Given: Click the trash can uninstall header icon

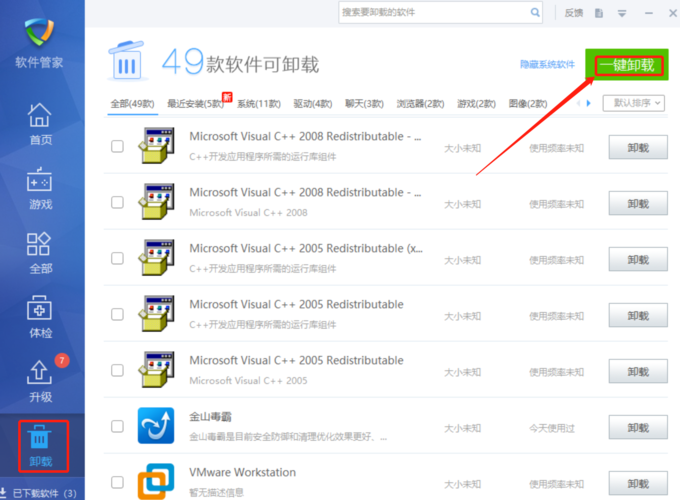Looking at the screenshot, I should (x=126, y=61).
